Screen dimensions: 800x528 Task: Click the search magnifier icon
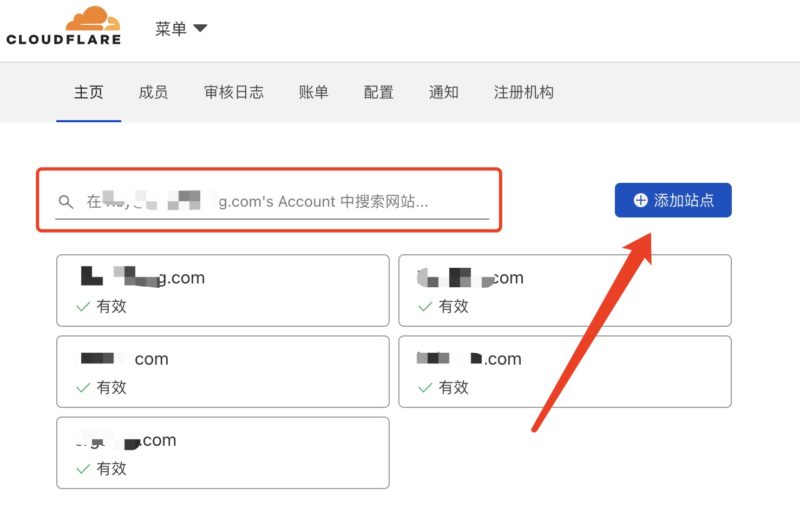pos(65,202)
